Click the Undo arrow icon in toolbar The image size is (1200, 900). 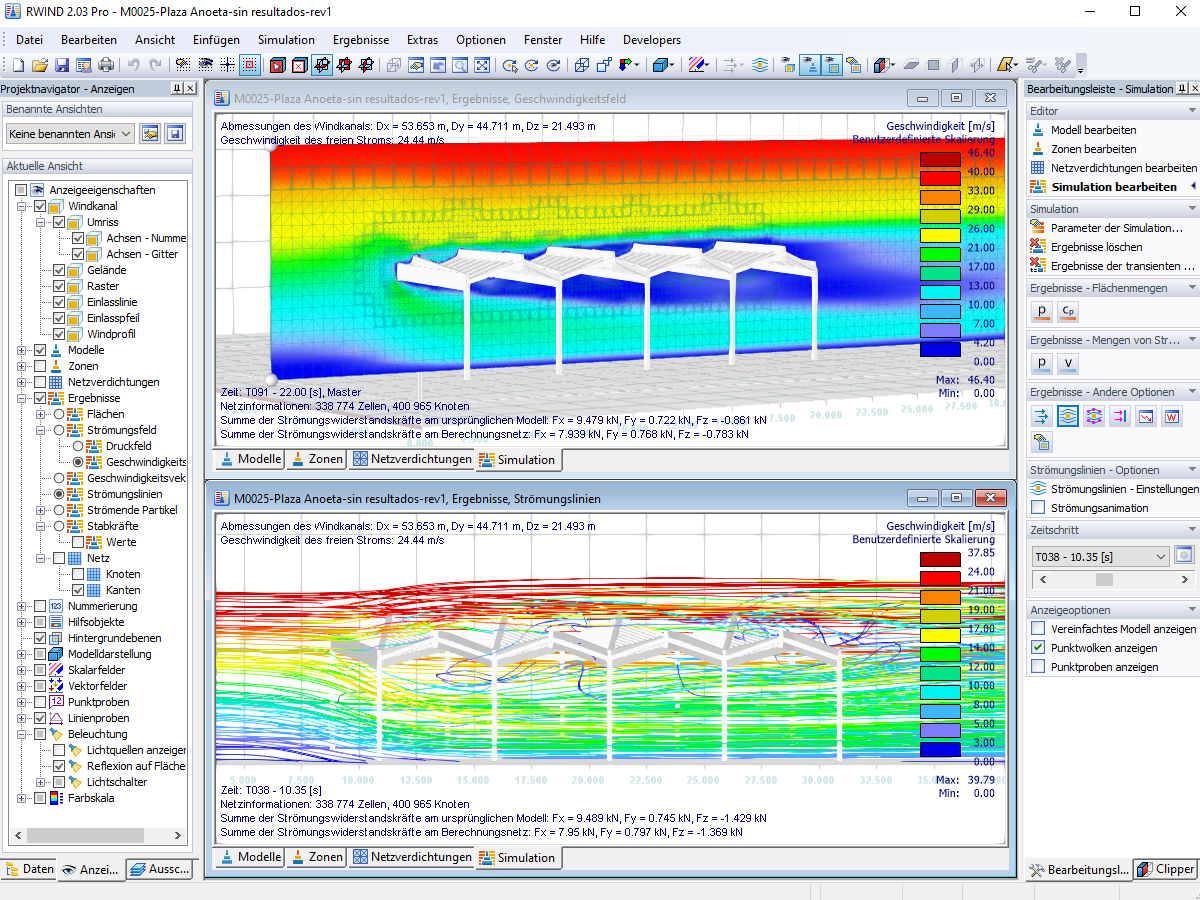tap(133, 65)
